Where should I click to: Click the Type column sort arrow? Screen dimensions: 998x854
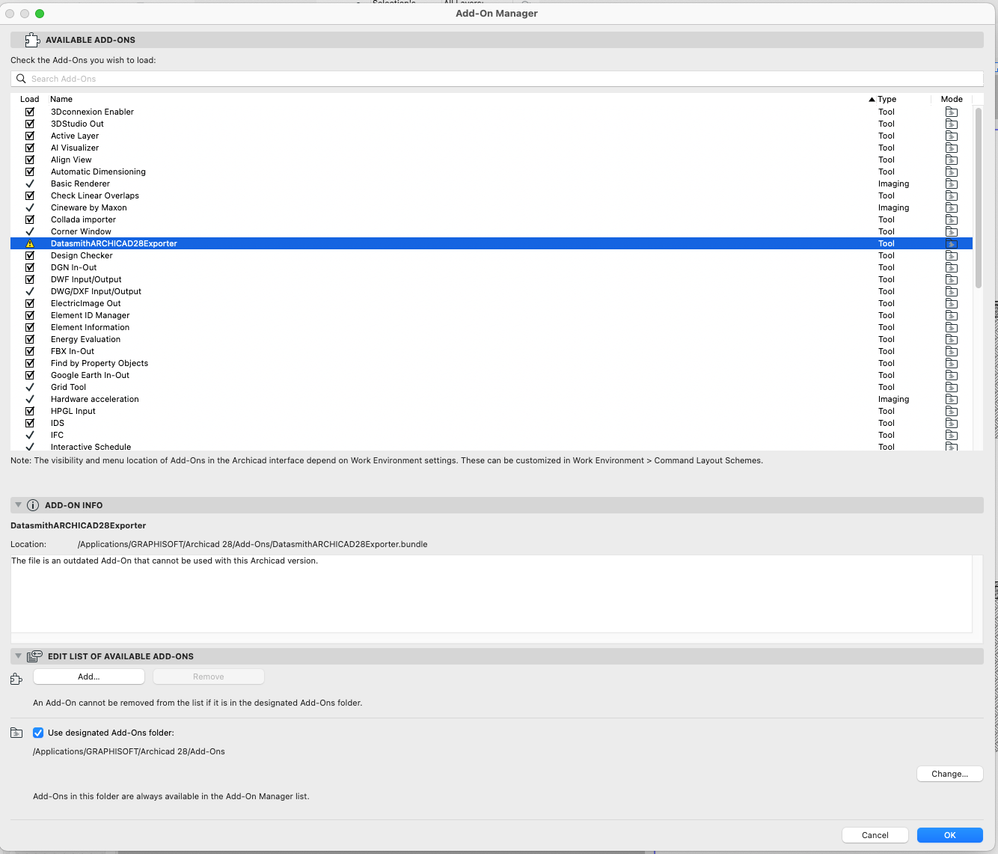coord(872,98)
